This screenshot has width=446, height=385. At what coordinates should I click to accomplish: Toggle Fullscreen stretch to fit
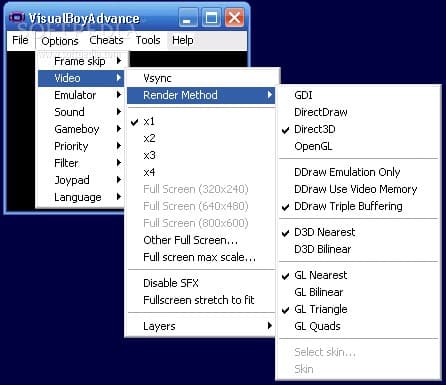(x=201, y=300)
